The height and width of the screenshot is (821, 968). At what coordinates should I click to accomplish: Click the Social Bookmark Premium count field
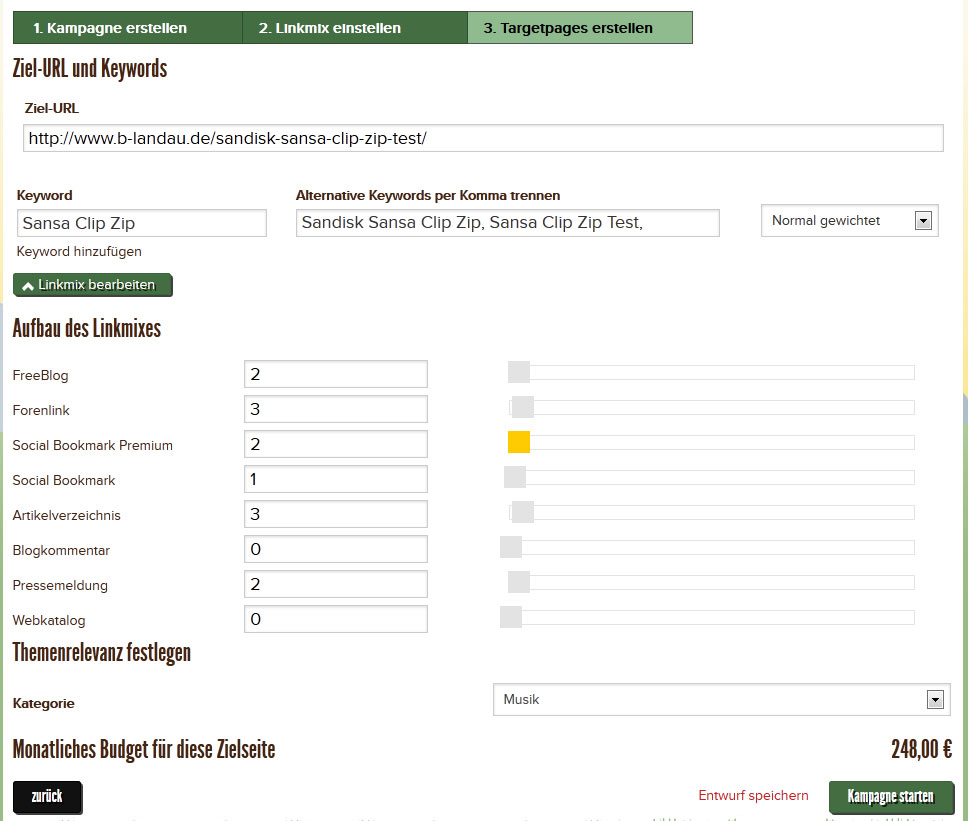336,444
